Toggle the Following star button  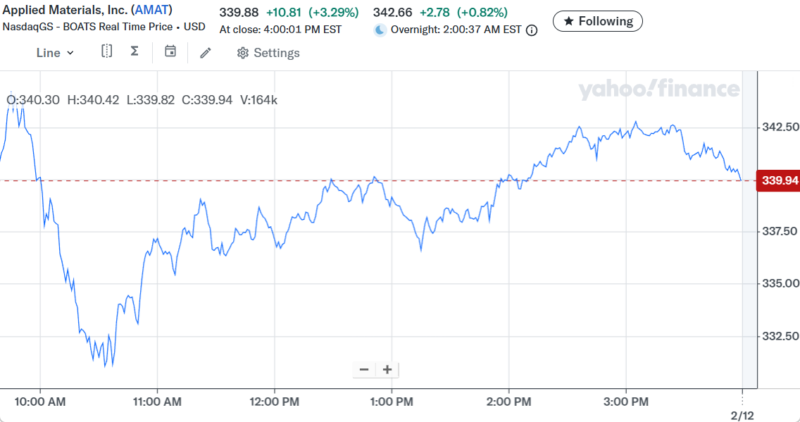point(598,21)
